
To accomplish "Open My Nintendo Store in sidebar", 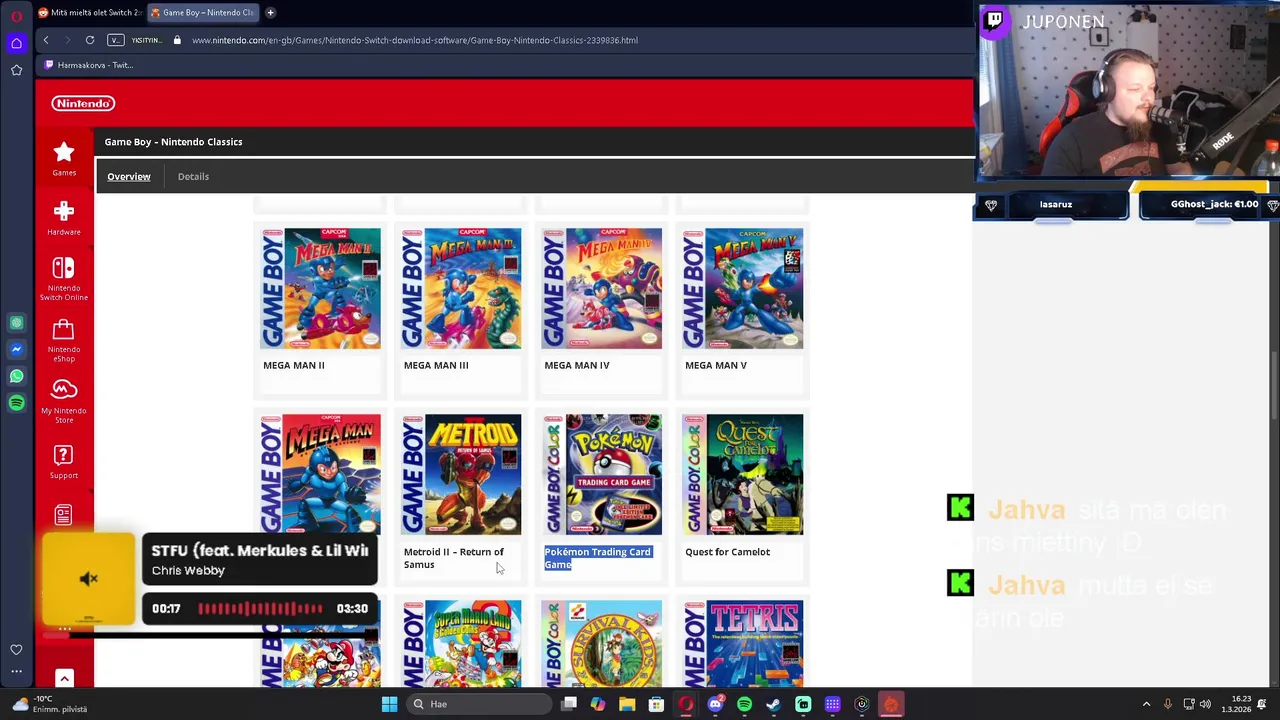I will tap(64, 401).
